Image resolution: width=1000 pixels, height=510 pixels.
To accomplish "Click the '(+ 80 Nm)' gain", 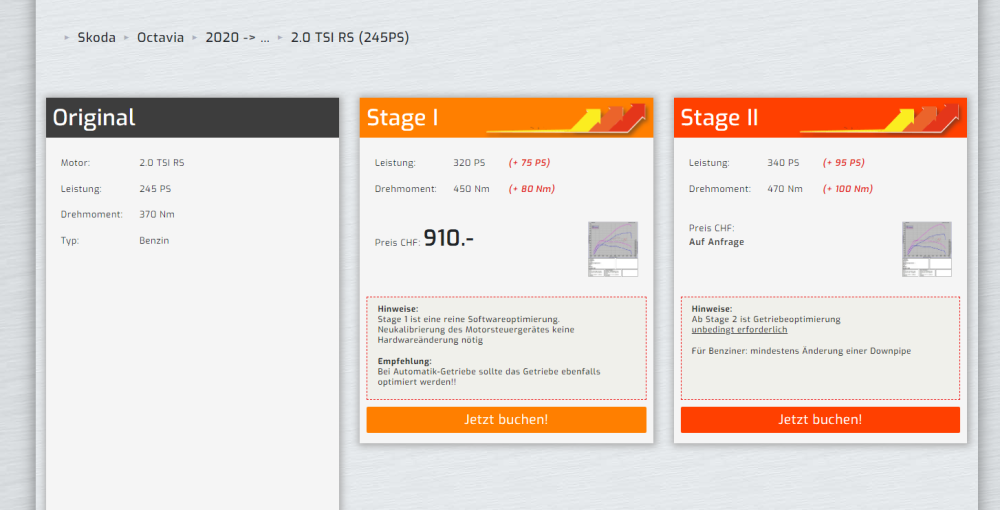I will pyautogui.click(x=532, y=189).
